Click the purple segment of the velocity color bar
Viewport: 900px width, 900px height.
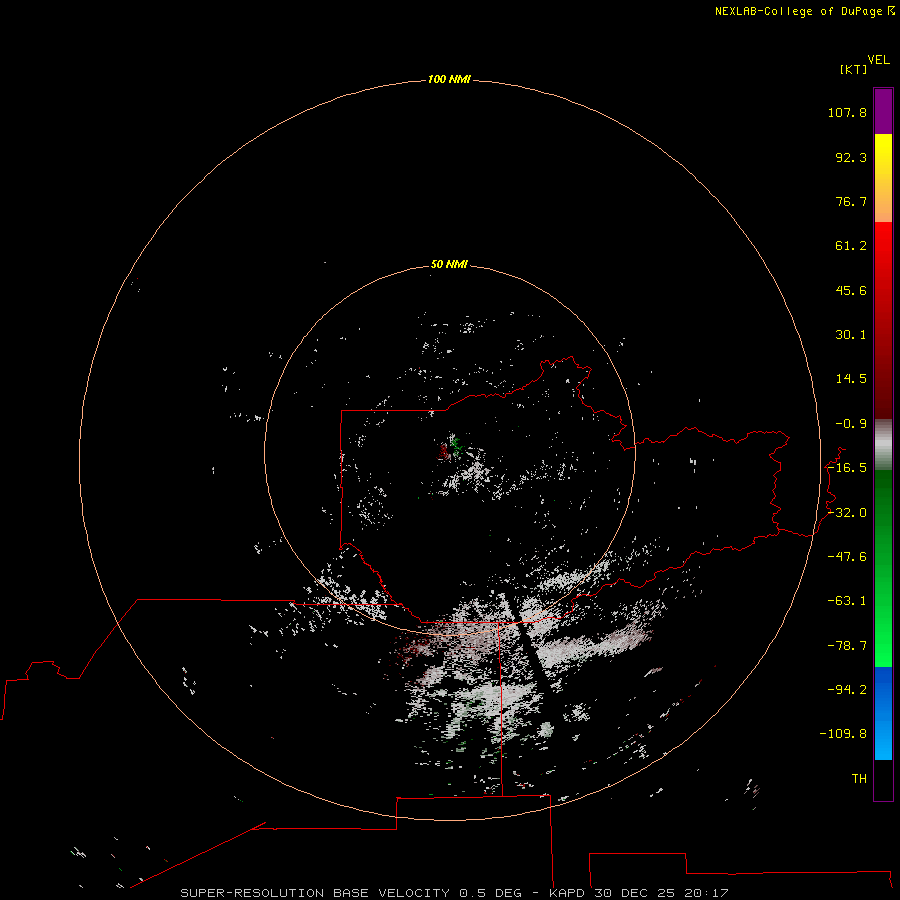[883, 111]
